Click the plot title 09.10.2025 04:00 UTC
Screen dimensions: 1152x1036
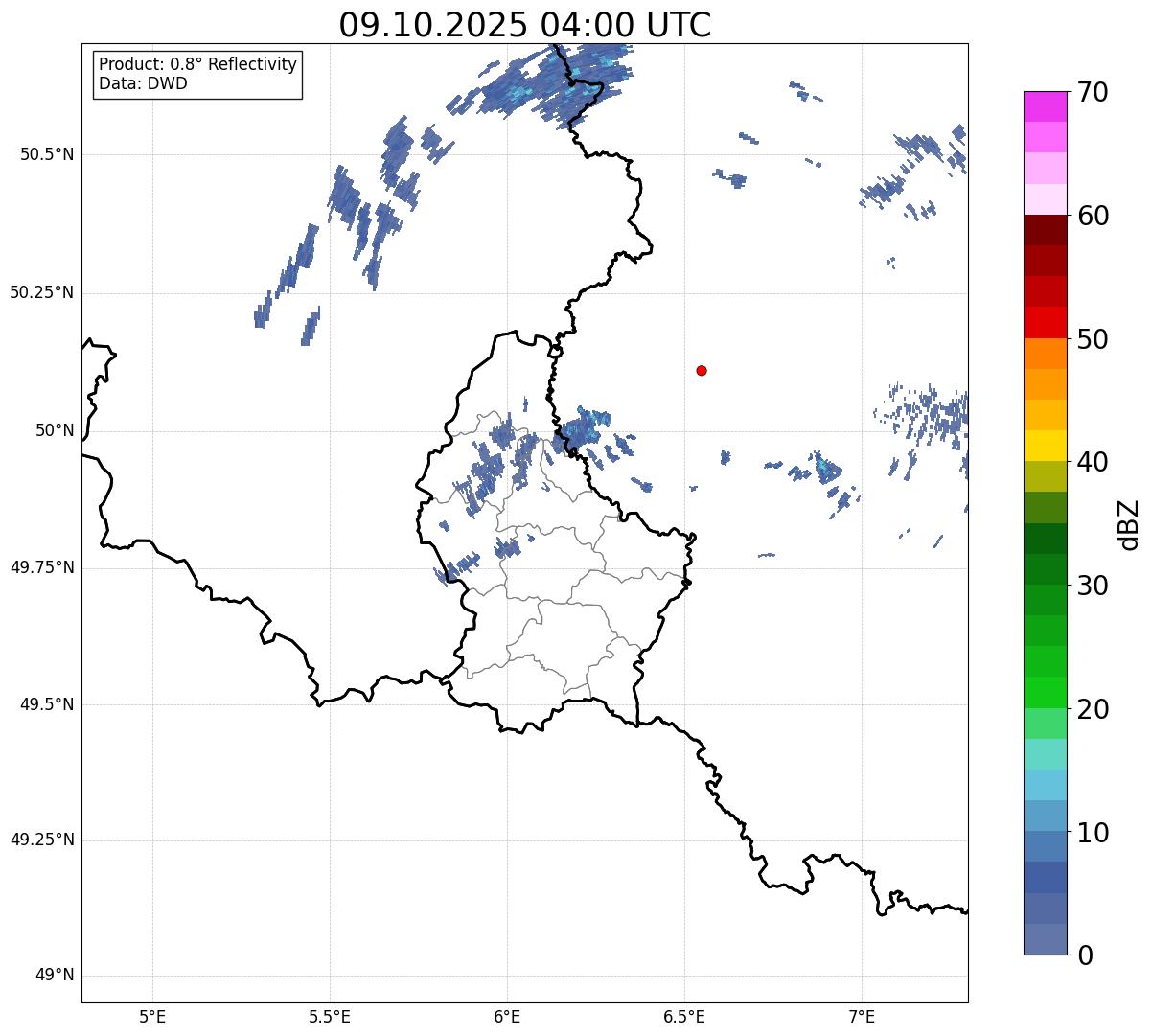coord(525,25)
